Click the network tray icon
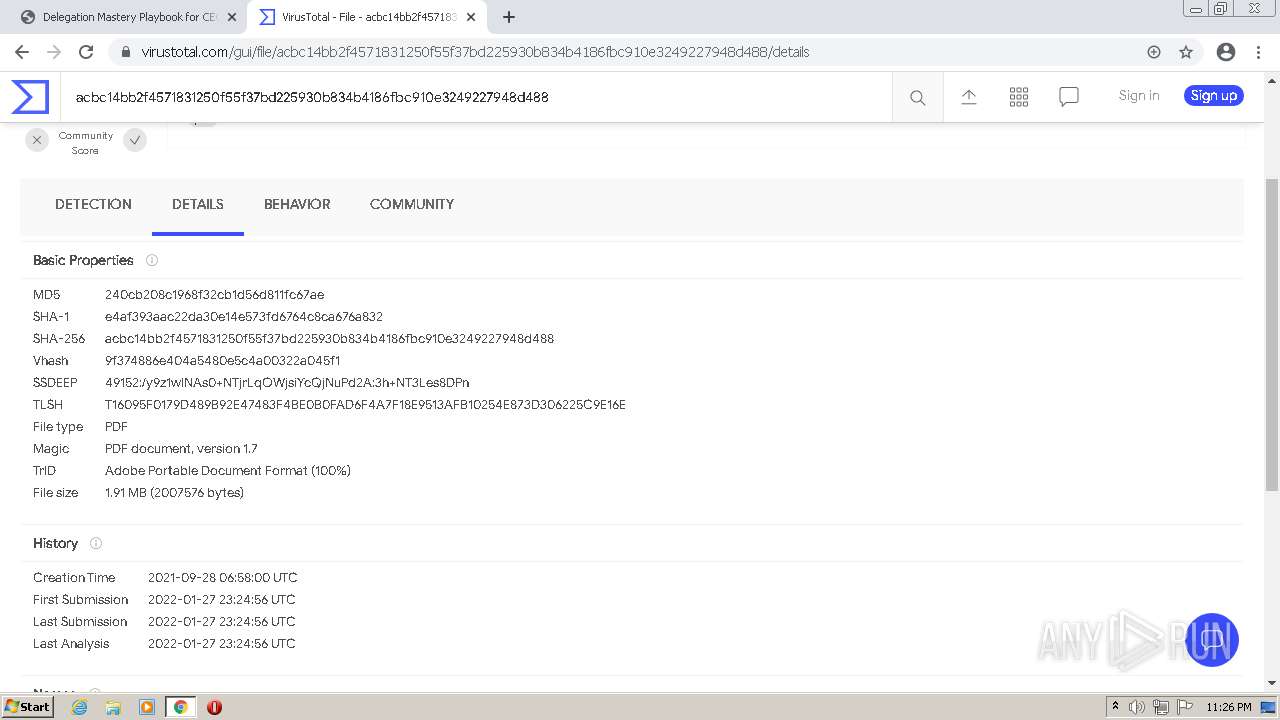This screenshot has height=720, width=1280. tap(1161, 707)
